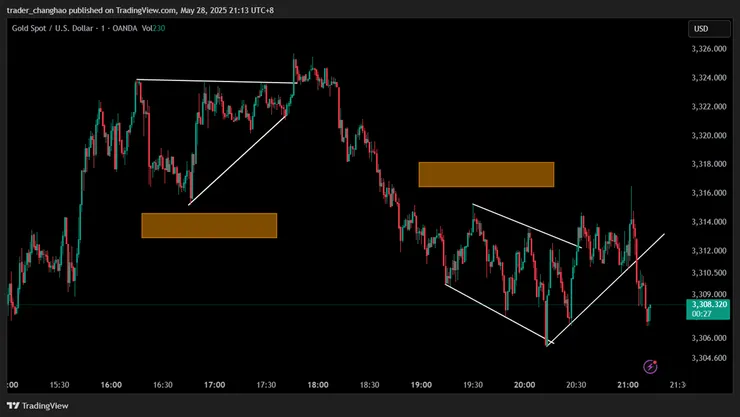Click the 3,322.000 price axis label
740x417 pixels.
point(709,107)
